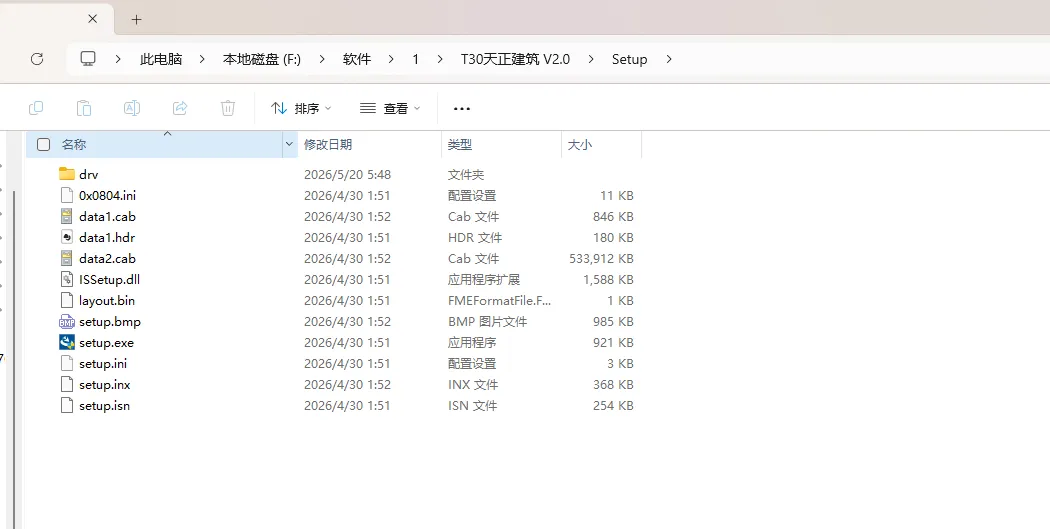Screen dimensions: 1050x529
Task: Click the file name setup.isn
Action: (x=104, y=406)
